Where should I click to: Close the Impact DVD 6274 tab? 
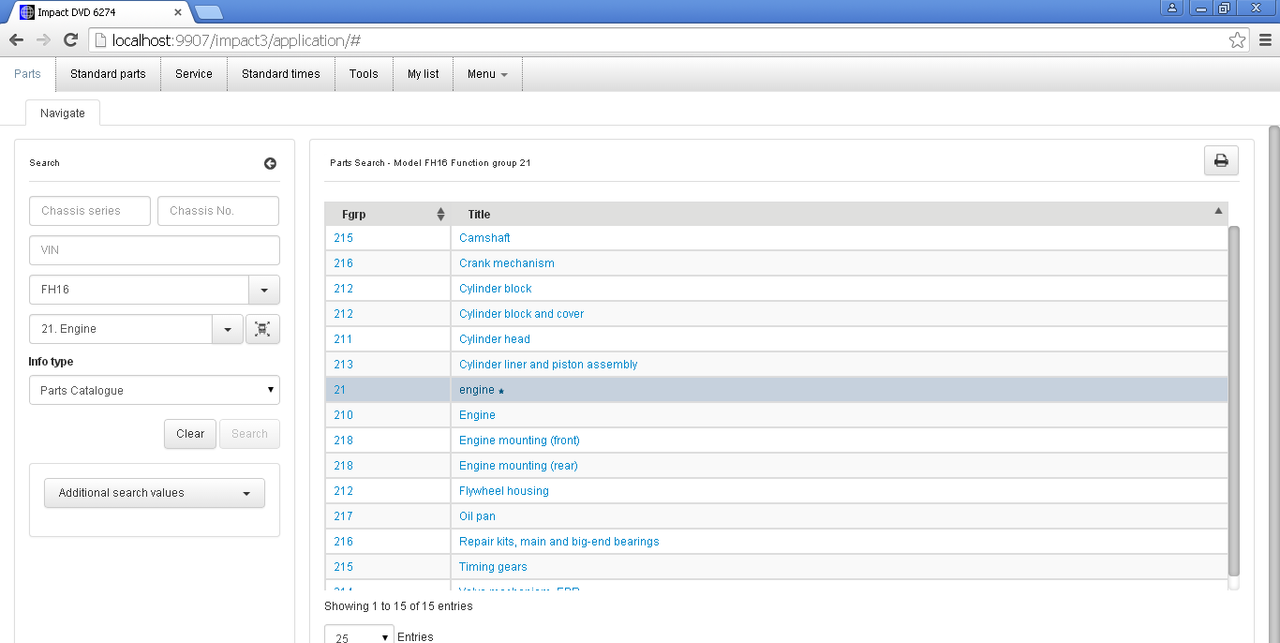[179, 12]
